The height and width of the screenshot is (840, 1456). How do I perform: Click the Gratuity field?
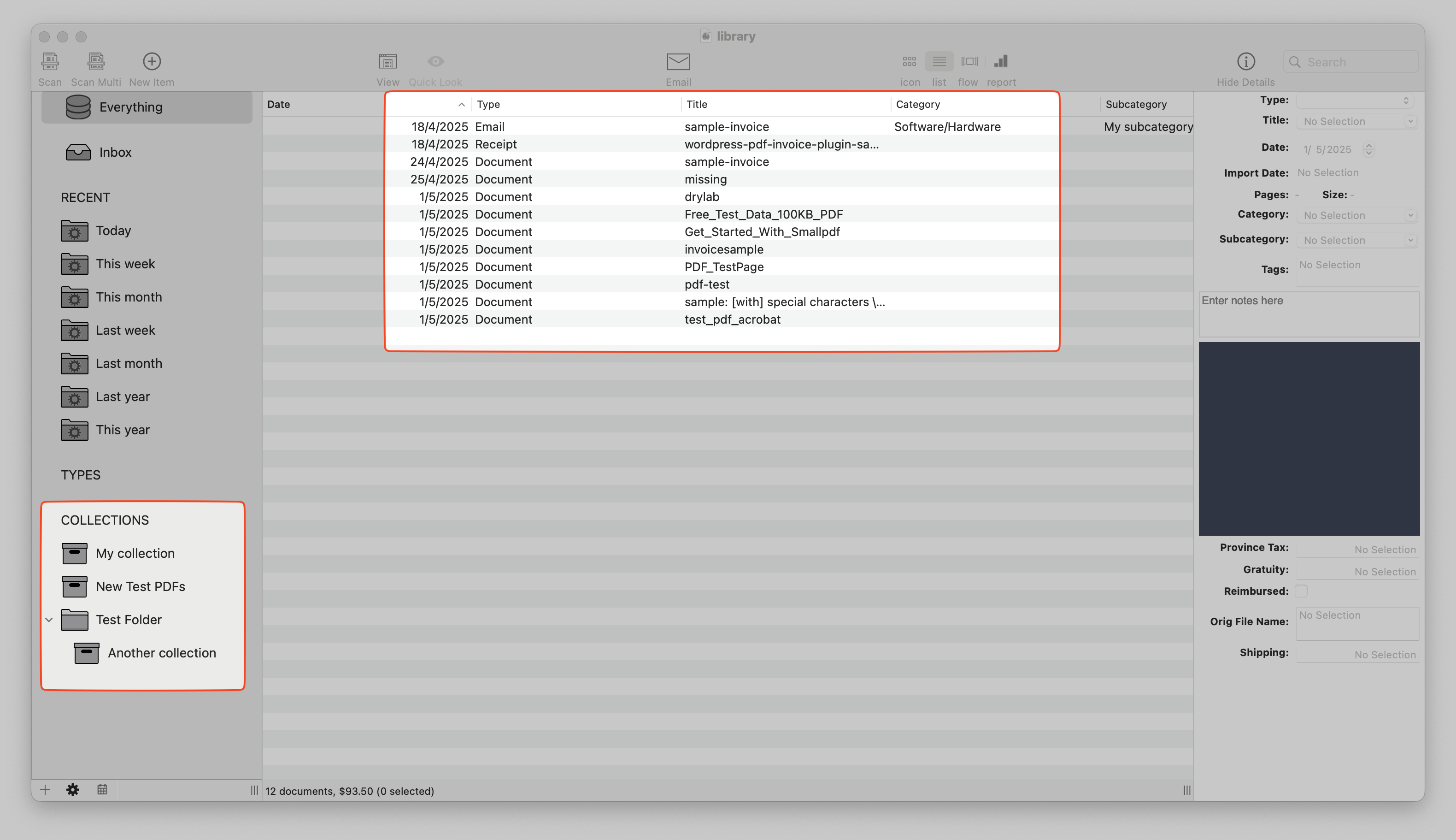pos(1357,572)
